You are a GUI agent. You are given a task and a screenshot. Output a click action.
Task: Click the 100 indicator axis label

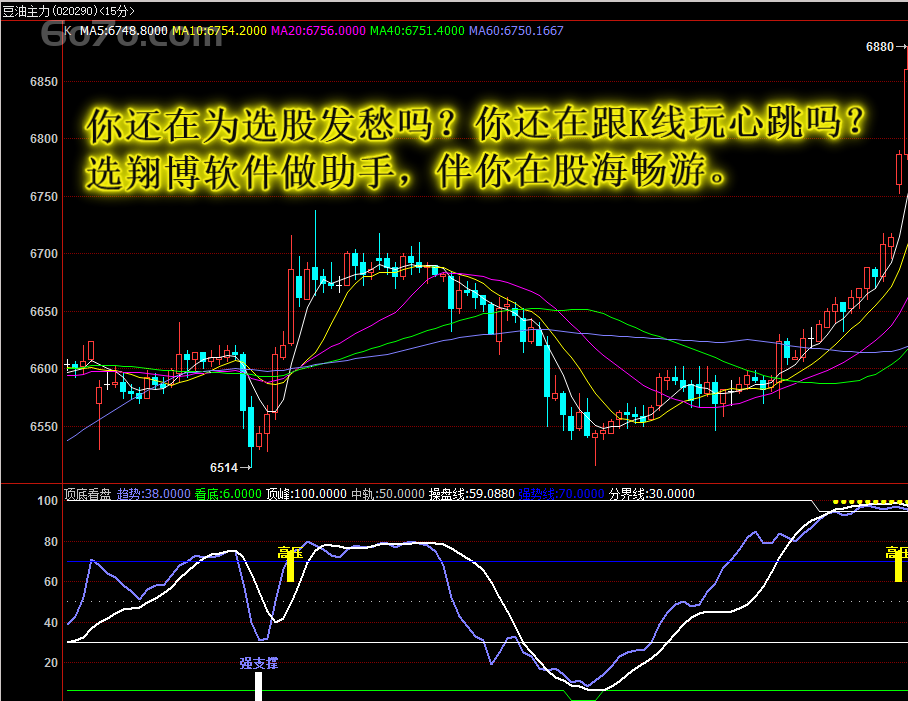point(47,501)
